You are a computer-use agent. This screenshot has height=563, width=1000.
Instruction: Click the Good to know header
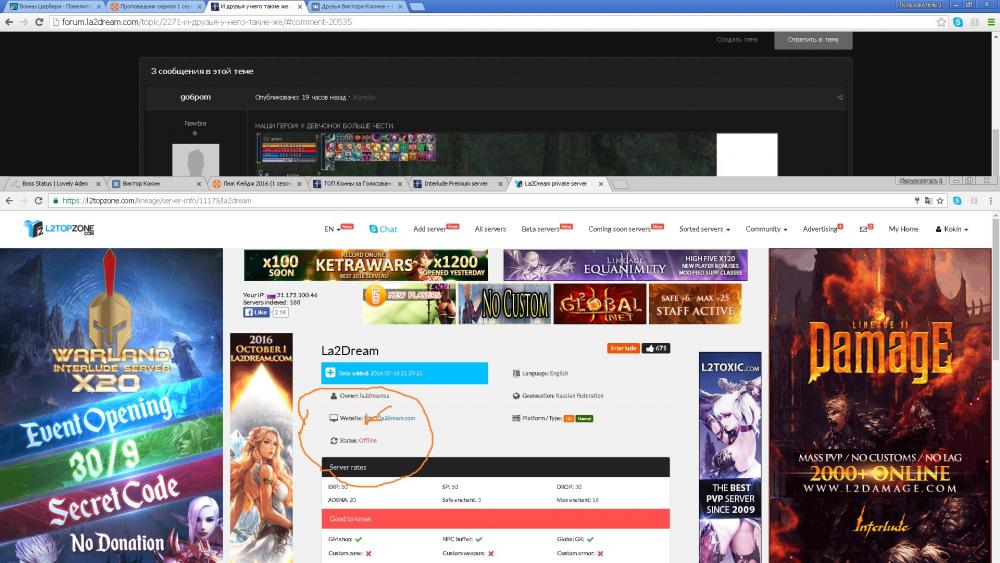click(x=496, y=519)
